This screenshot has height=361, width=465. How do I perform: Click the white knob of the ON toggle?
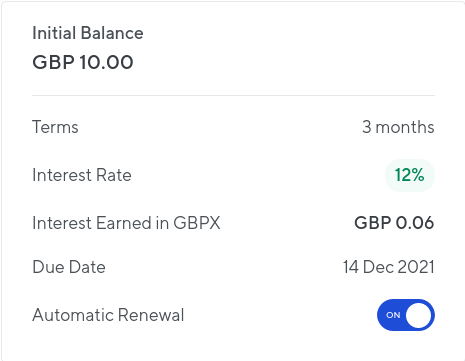[x=418, y=315]
